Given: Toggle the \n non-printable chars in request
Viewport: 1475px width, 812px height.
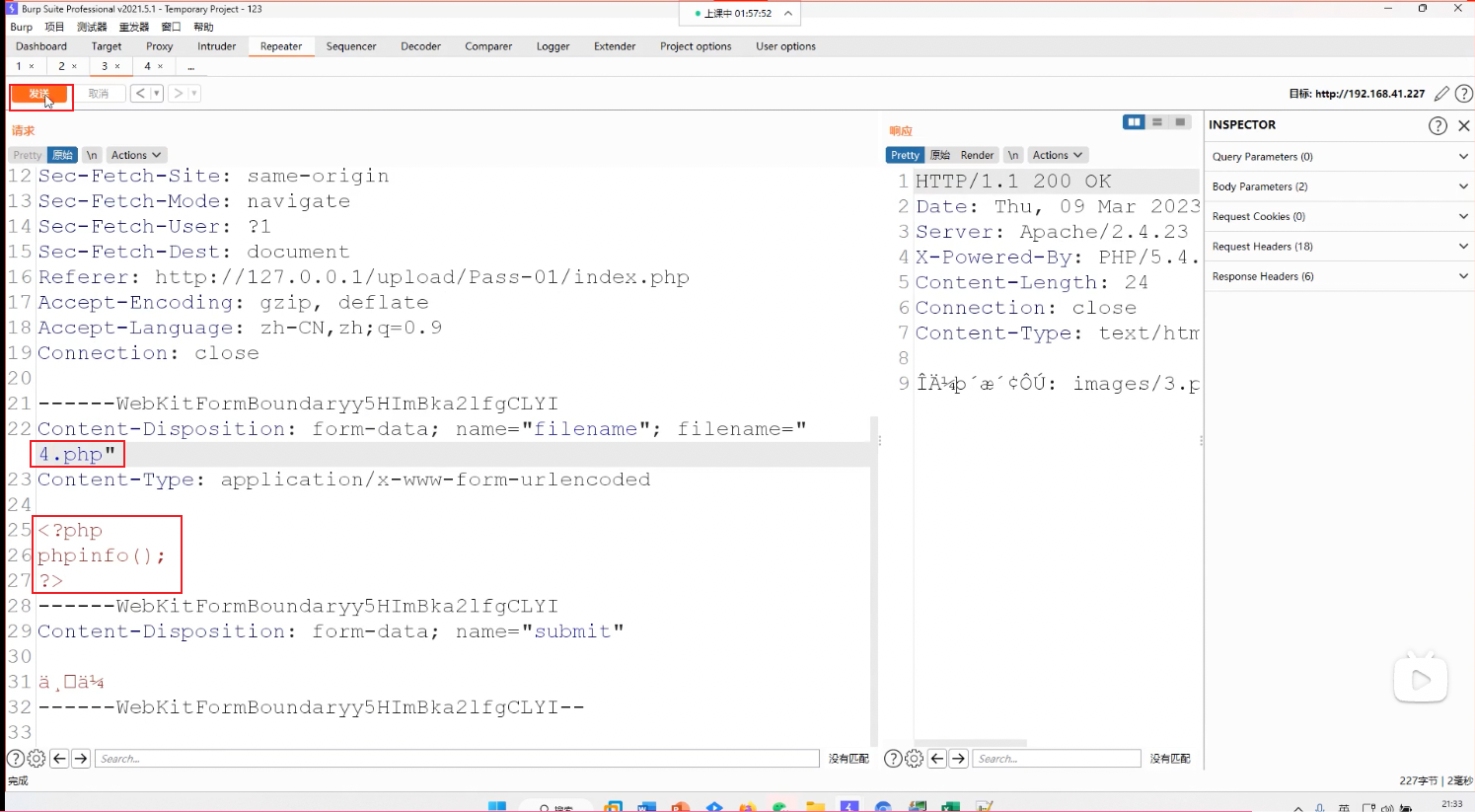Looking at the screenshot, I should coord(92,155).
